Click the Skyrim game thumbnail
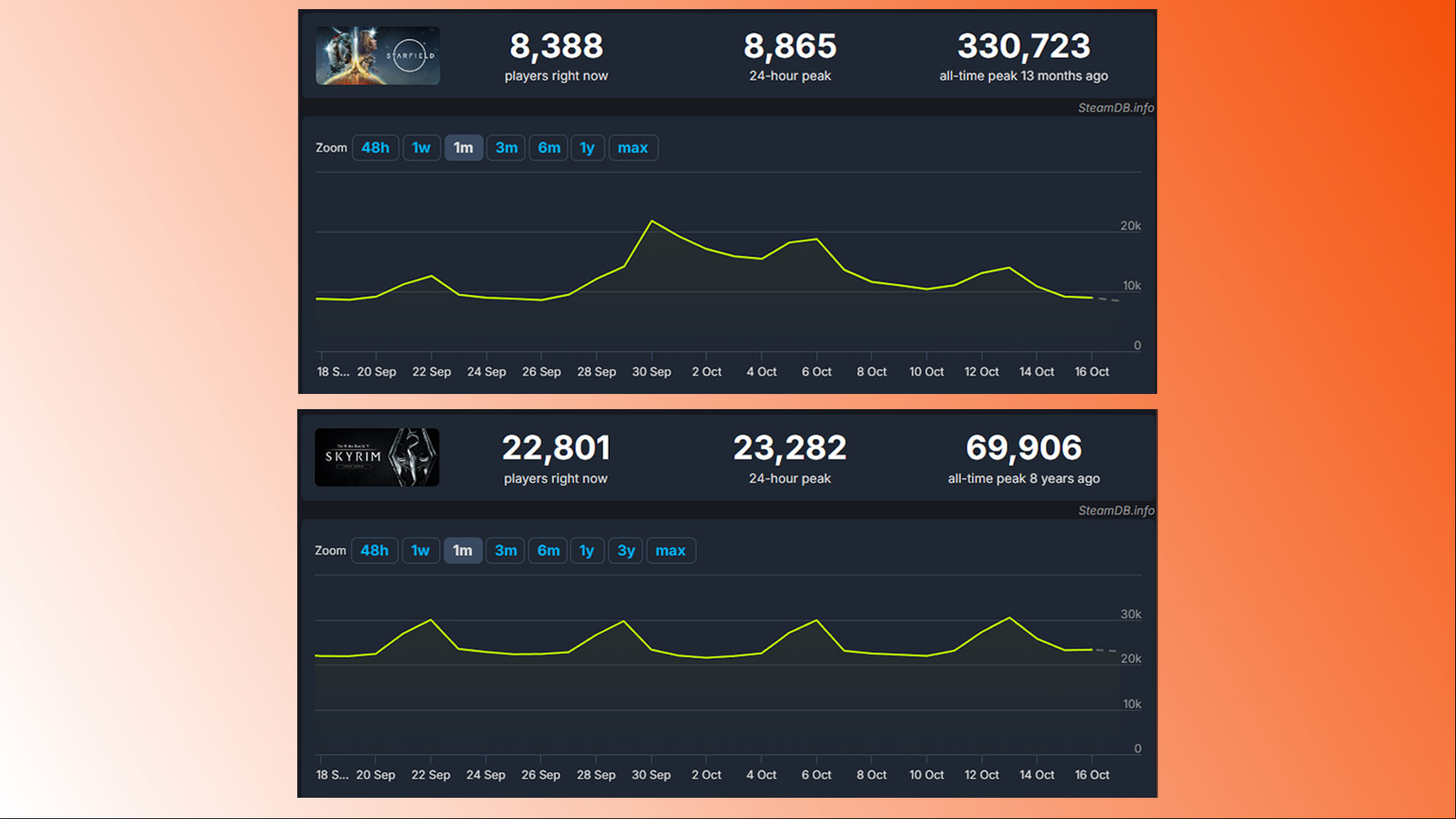This screenshot has width=1456, height=819. [x=377, y=457]
